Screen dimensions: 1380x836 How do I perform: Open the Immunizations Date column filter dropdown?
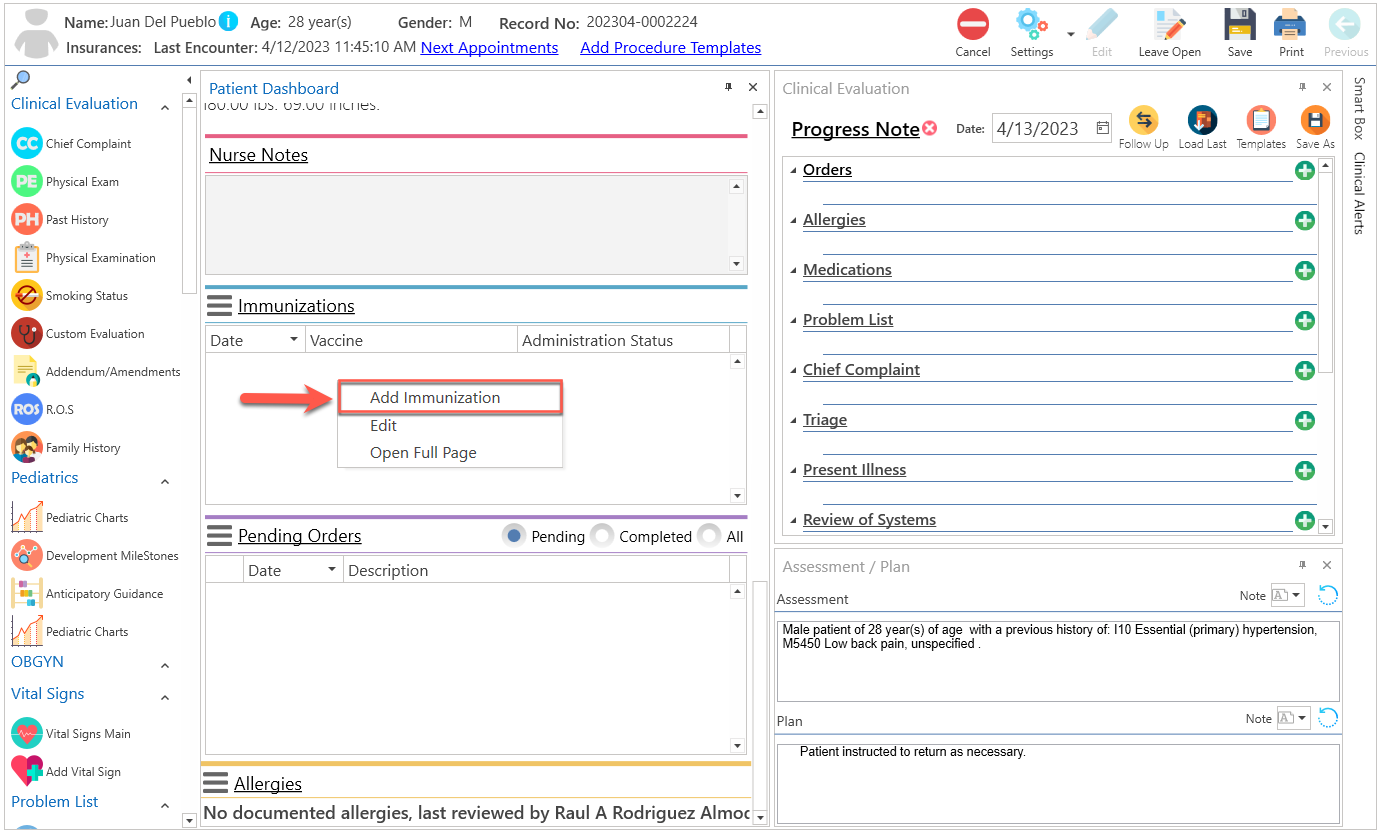293,340
